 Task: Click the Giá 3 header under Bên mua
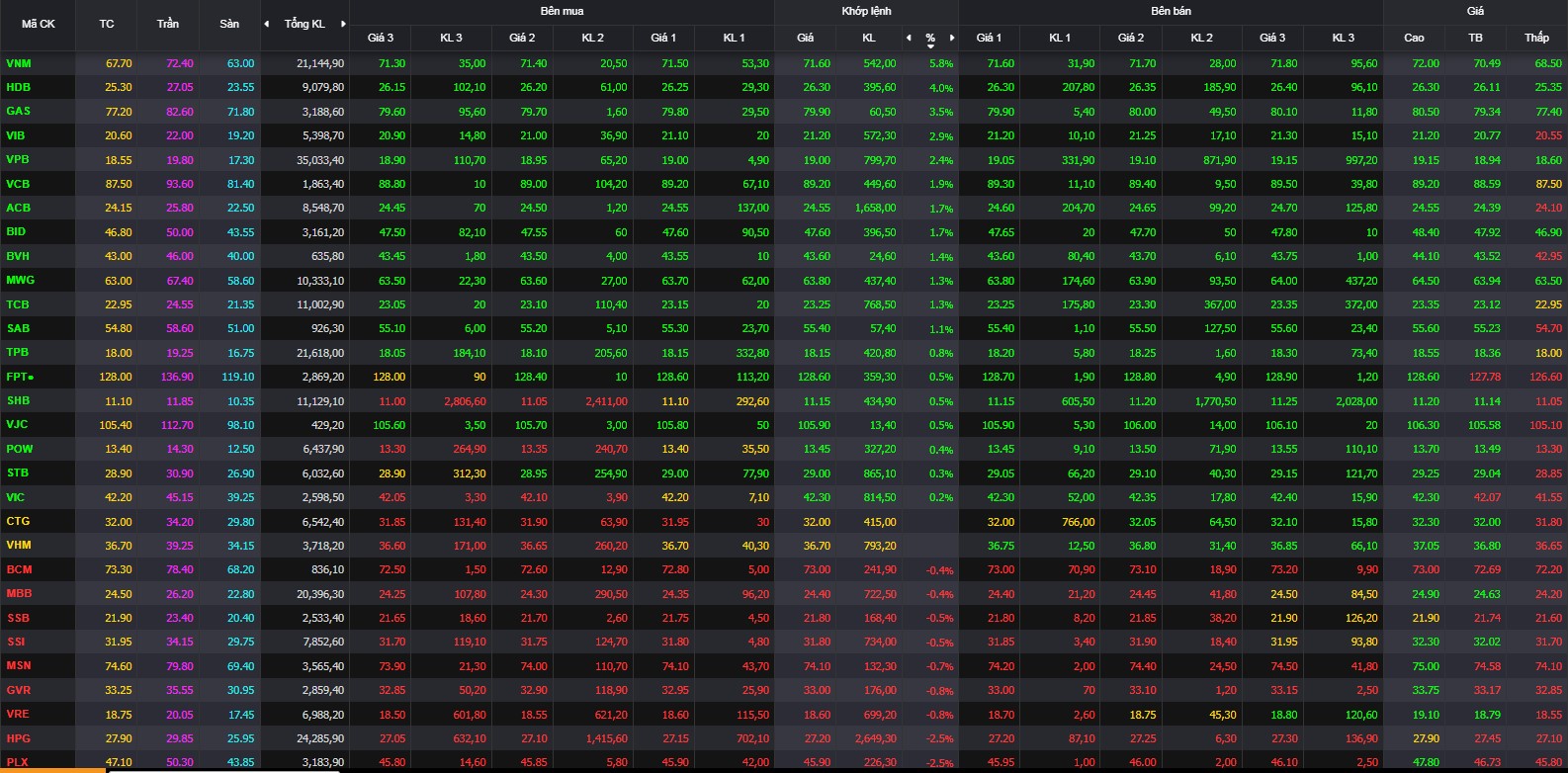(x=380, y=38)
